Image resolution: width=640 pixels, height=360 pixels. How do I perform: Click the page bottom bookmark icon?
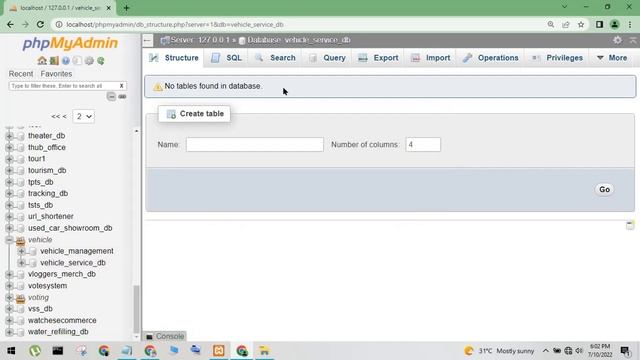pyautogui.click(x=630, y=225)
